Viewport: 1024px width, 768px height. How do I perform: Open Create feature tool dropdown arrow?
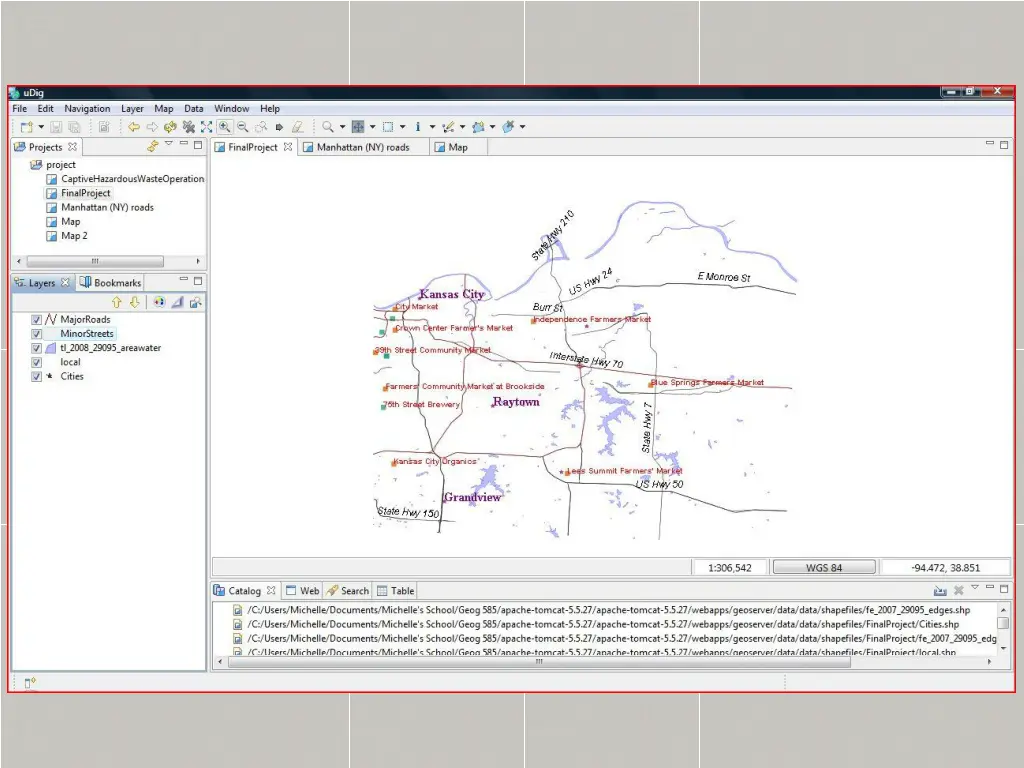(x=492, y=127)
